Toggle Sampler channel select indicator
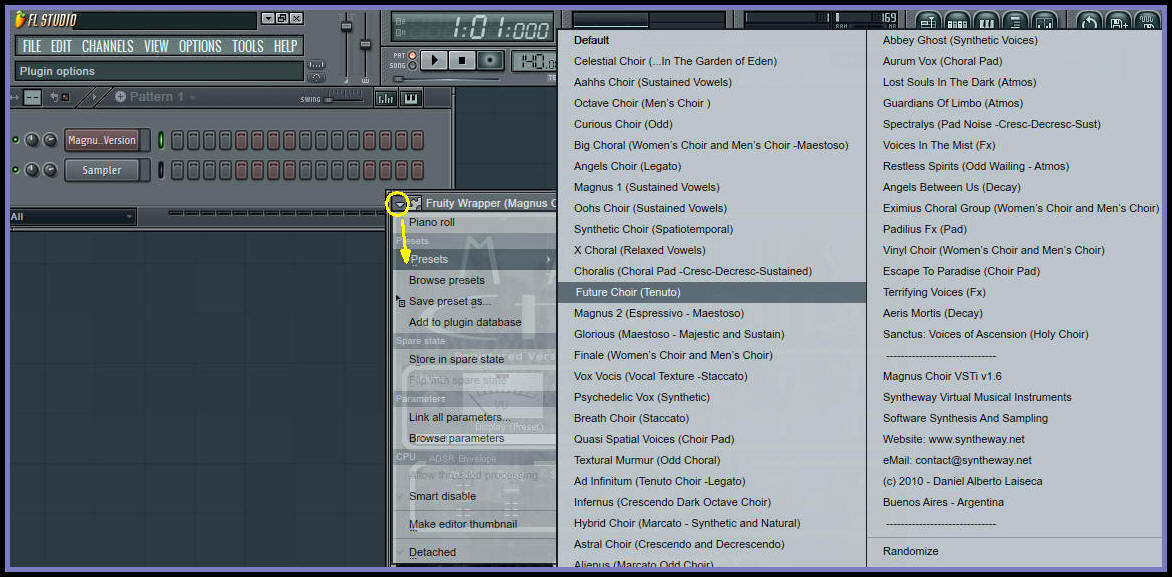Image resolution: width=1172 pixels, height=577 pixels. click(x=160, y=170)
